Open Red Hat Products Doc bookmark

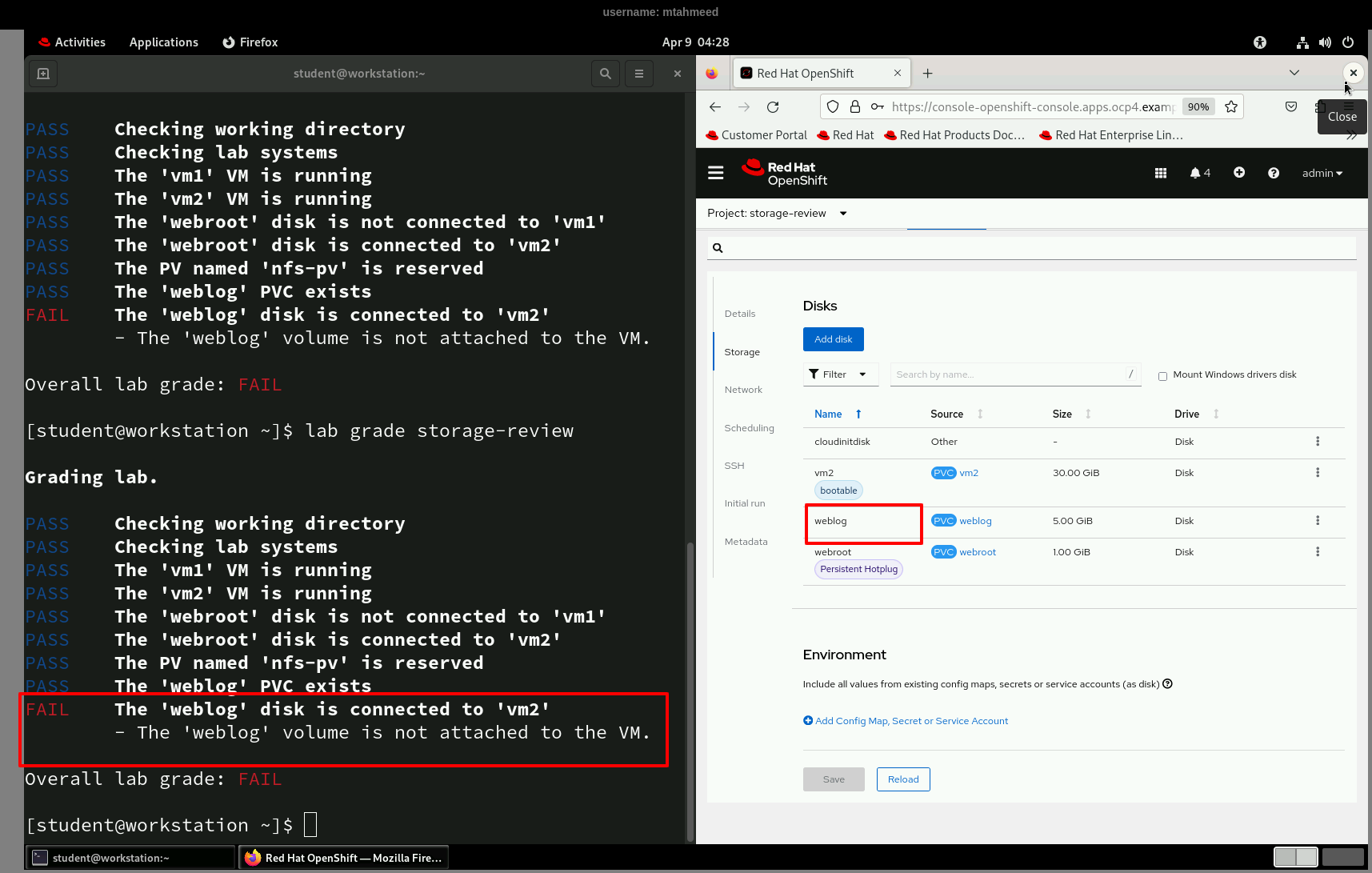click(x=954, y=135)
